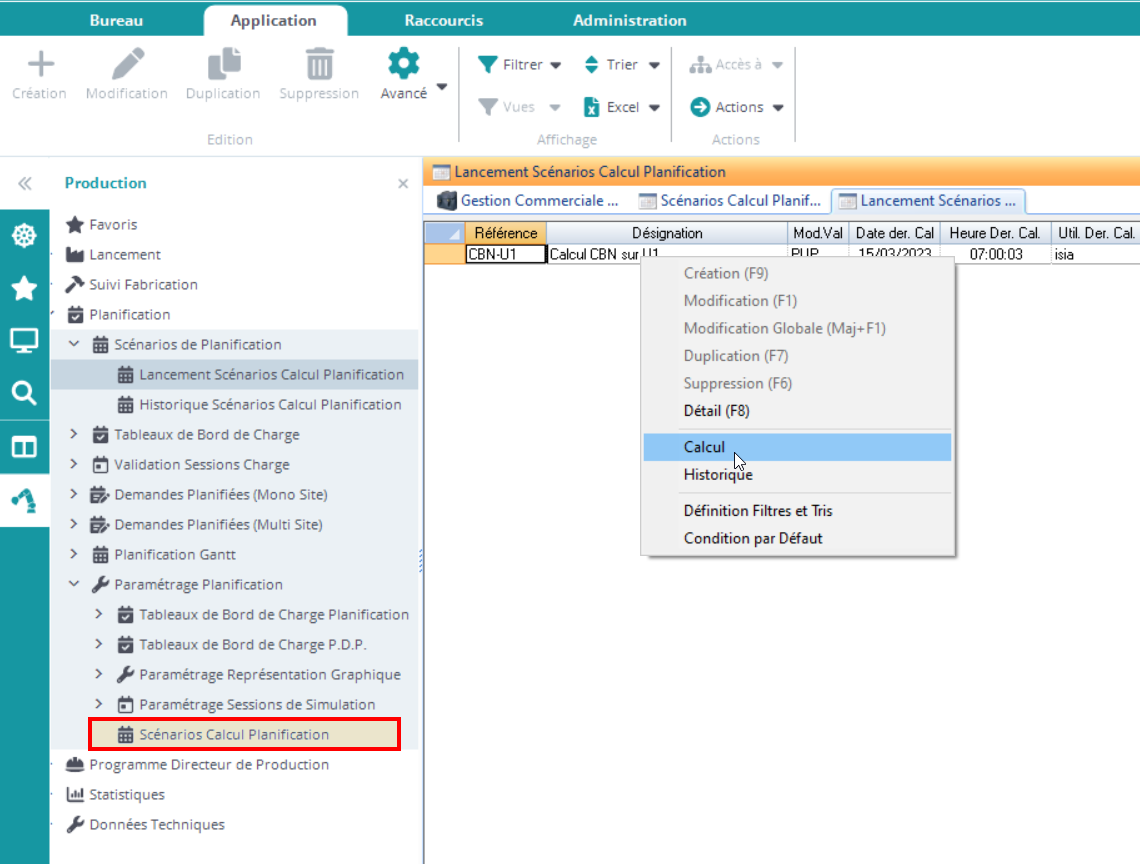Open the Gestion Commerciale tab
The height and width of the screenshot is (864, 1140).
pos(528,201)
